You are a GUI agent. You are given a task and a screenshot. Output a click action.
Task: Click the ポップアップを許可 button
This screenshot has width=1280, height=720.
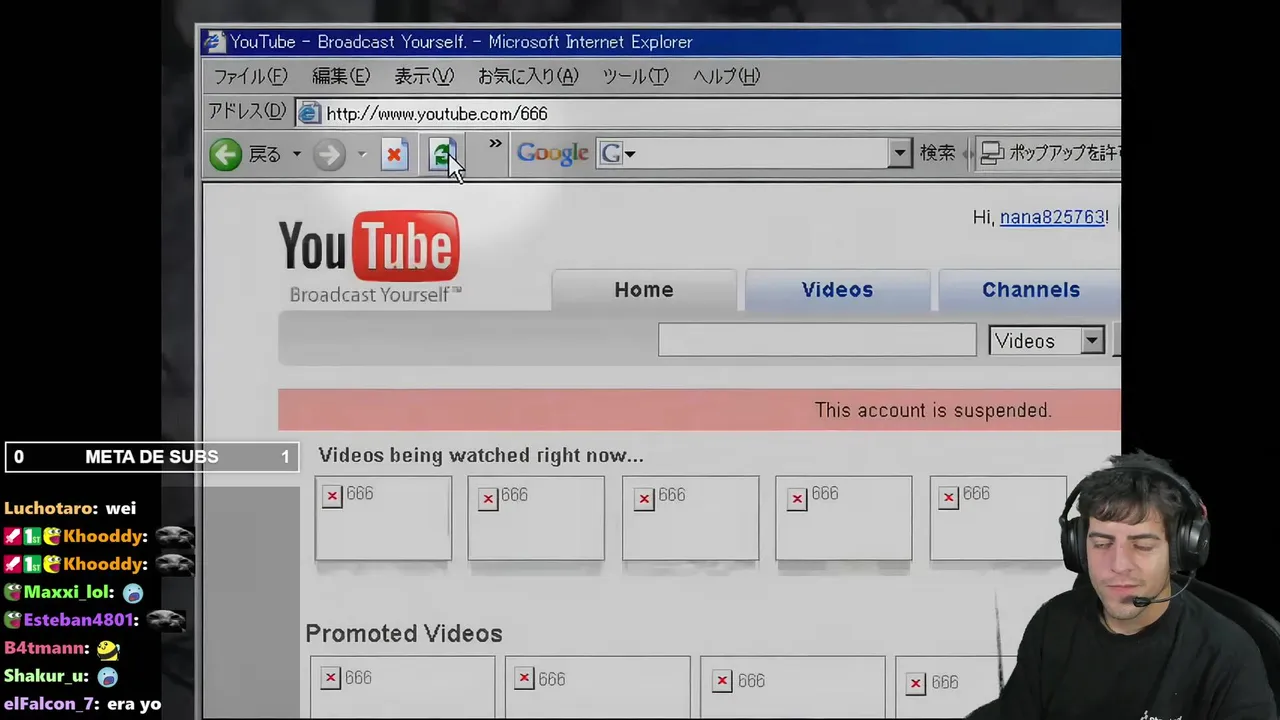tap(1050, 153)
